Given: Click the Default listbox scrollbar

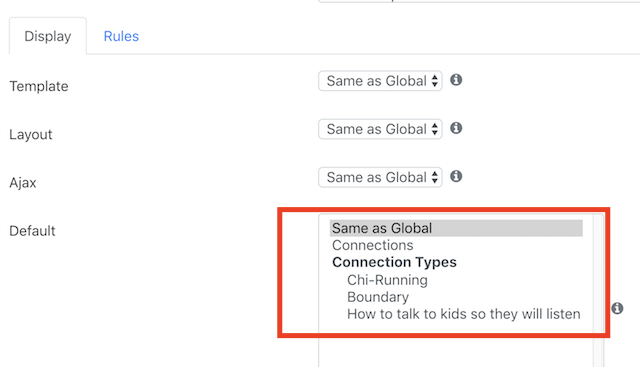Looking at the screenshot, I should (x=599, y=291).
